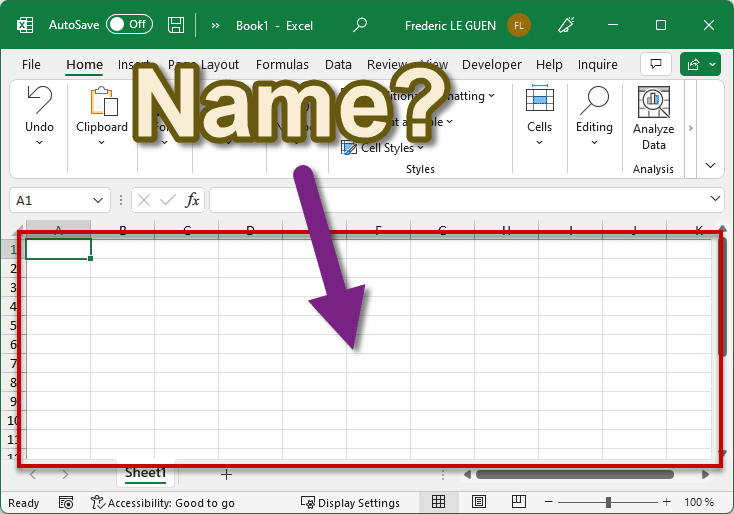This screenshot has height=514, width=734.
Task: Open the Developer ribbon tab
Action: coord(492,65)
